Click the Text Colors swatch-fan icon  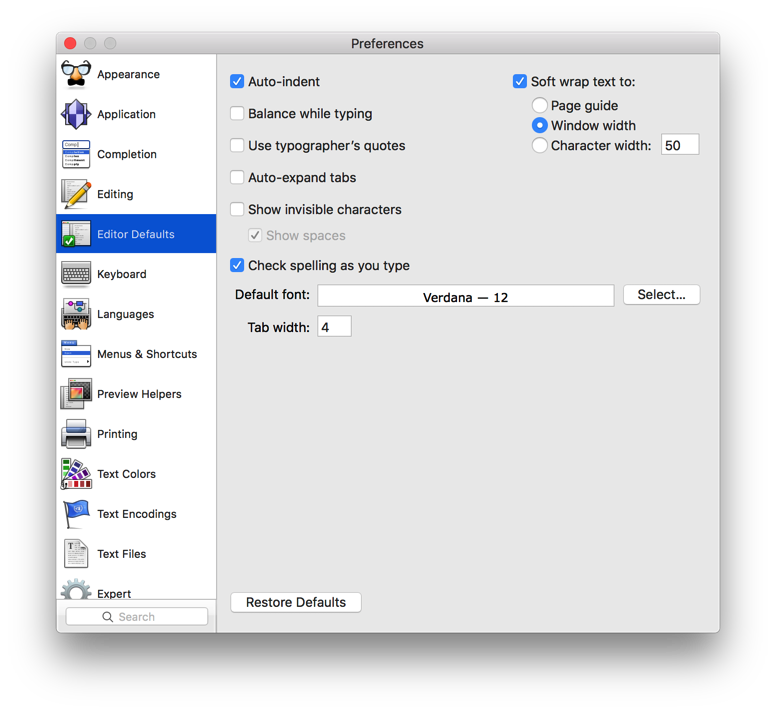point(76,474)
